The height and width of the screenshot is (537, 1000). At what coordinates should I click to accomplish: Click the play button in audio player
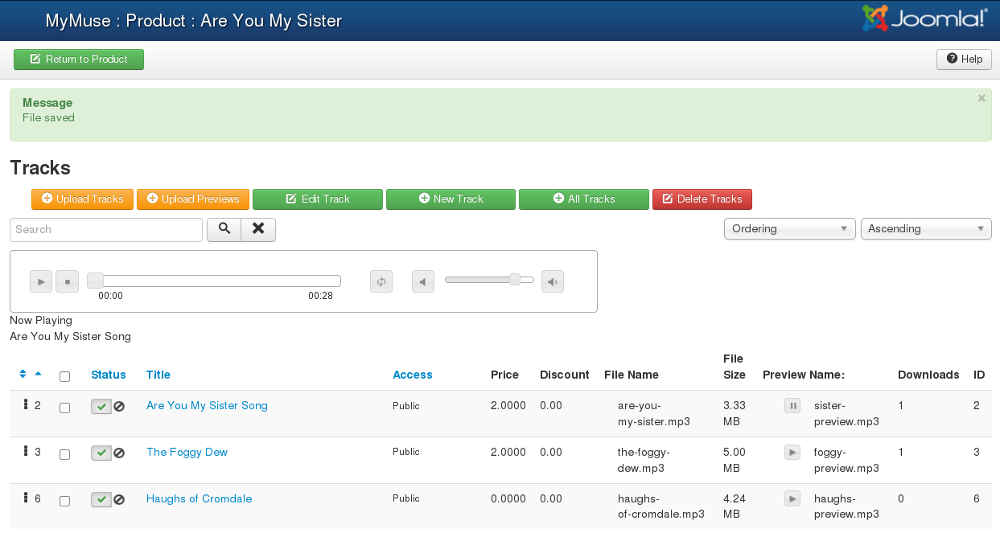pyautogui.click(x=40, y=281)
